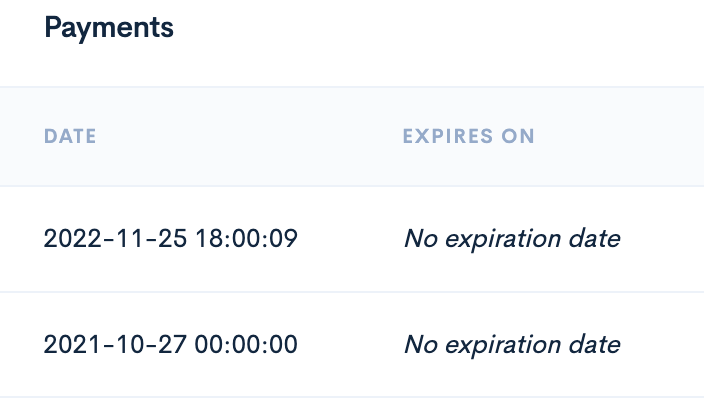This screenshot has height=408, width=704.
Task: Click the Payments section heading
Action: tap(109, 29)
